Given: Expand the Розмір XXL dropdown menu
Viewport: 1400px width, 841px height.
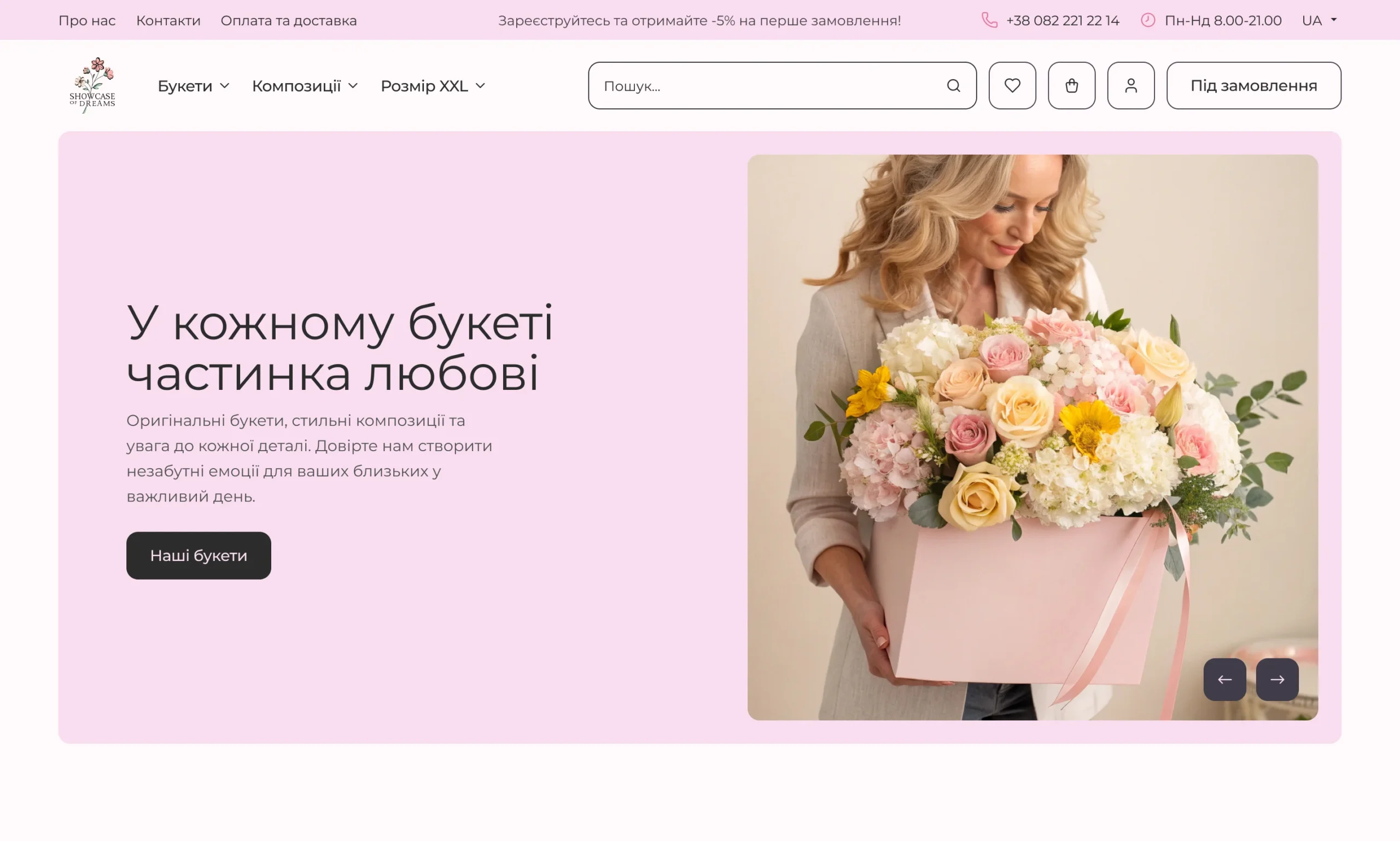Looking at the screenshot, I should pos(433,85).
